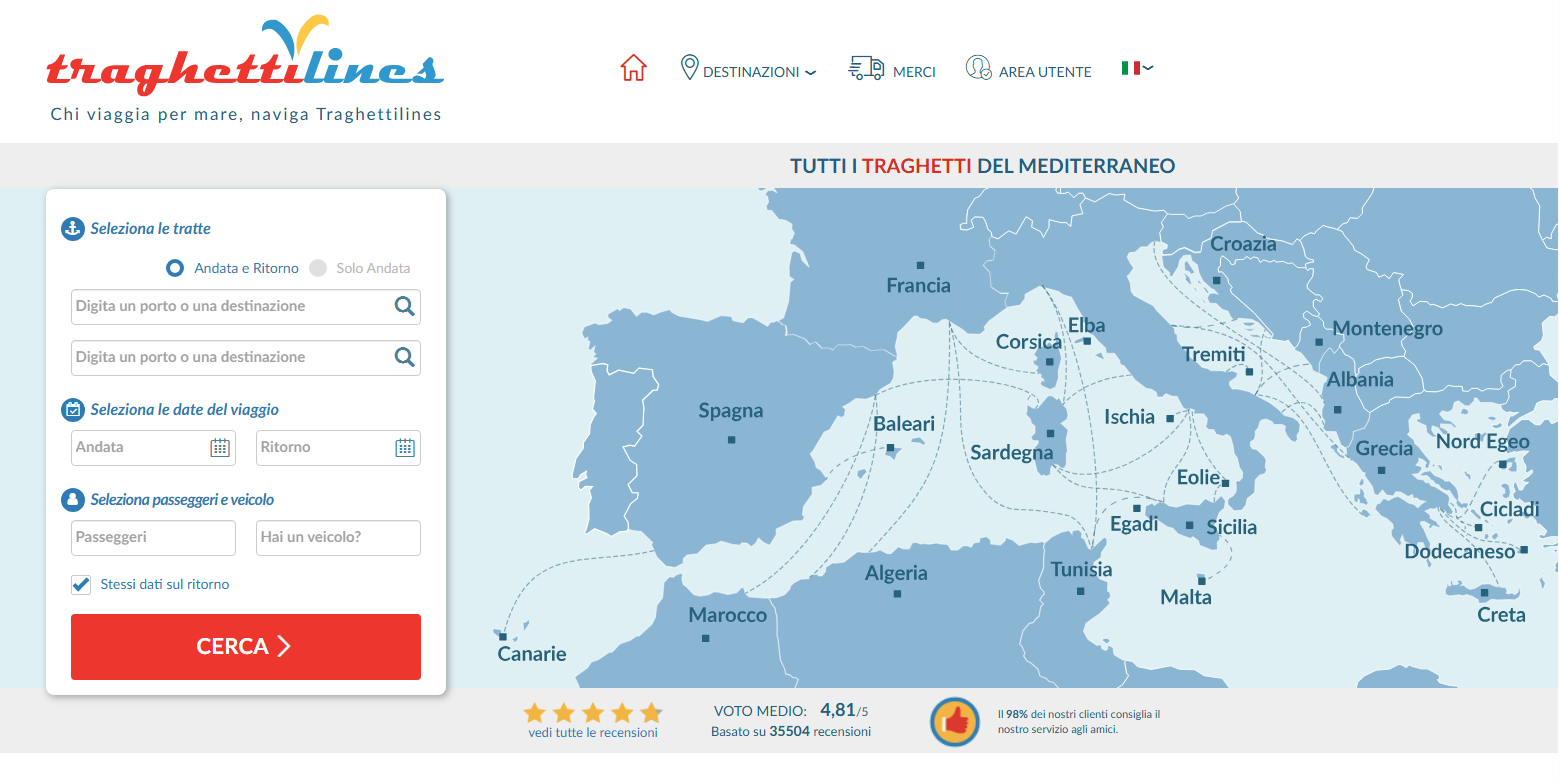1559x783 pixels.
Task: Select the Andata e Ritorno radio button
Action: (175, 268)
